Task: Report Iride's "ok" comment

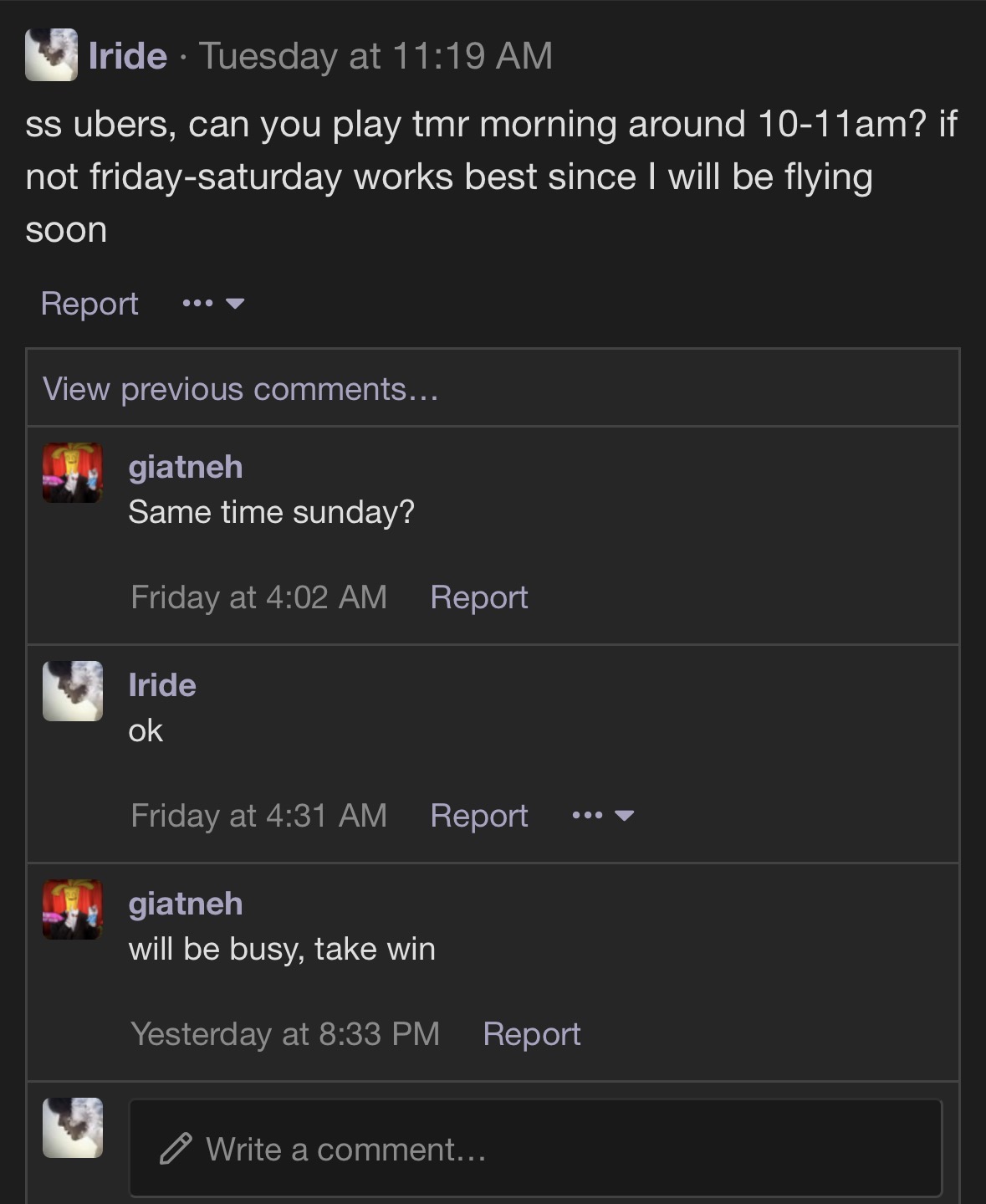Action: tap(478, 816)
